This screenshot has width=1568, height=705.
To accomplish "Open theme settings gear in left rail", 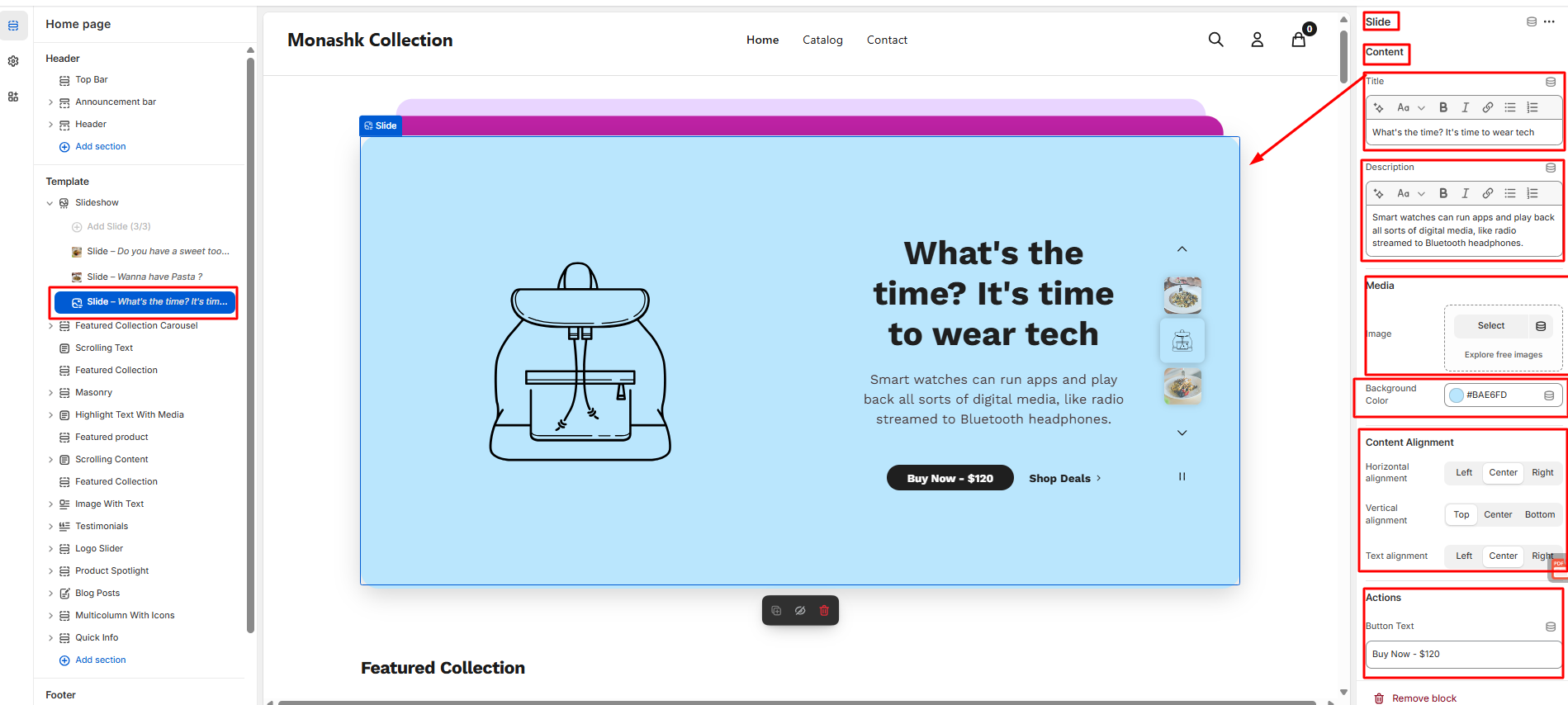I will coord(13,61).
